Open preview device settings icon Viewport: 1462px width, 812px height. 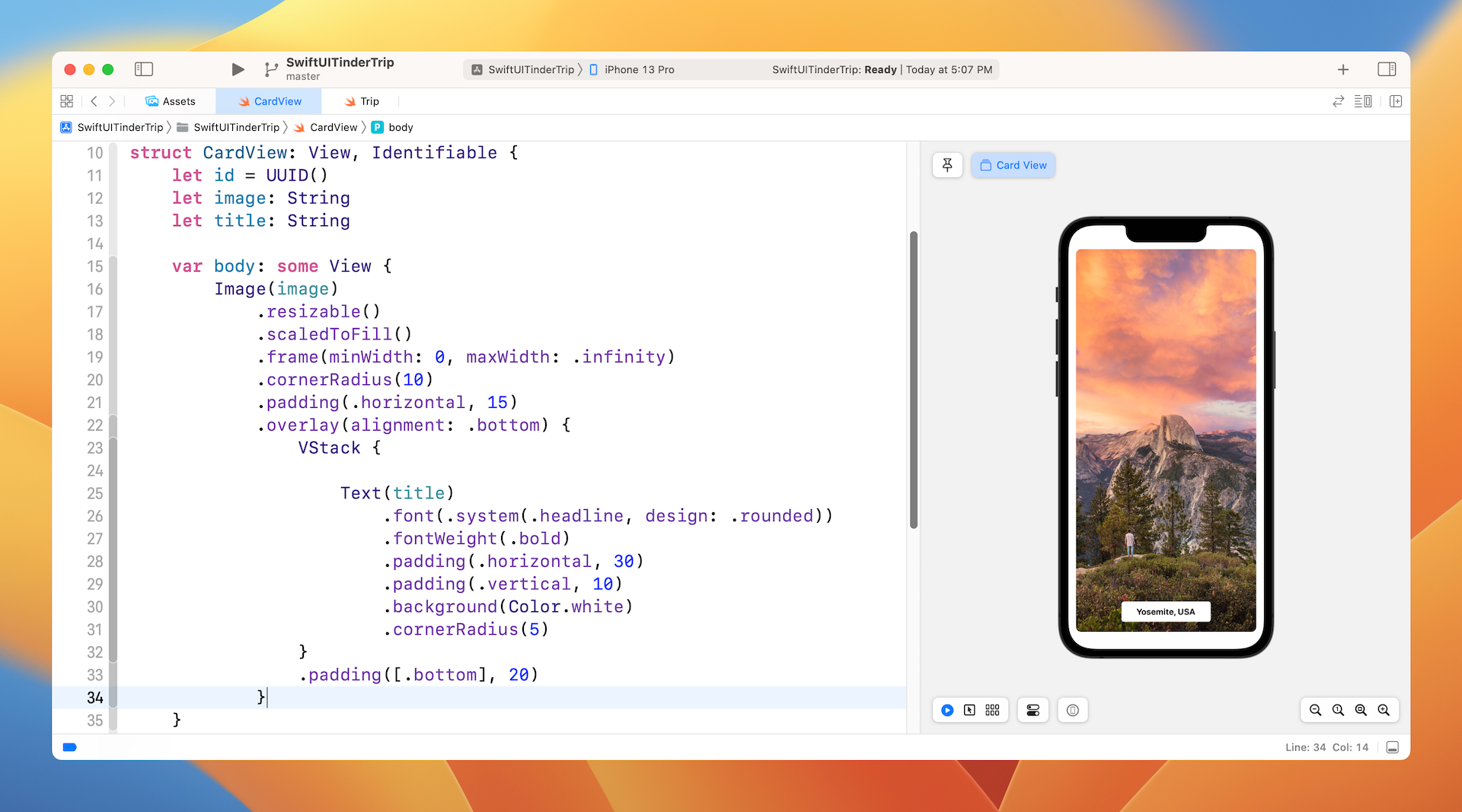click(1033, 710)
